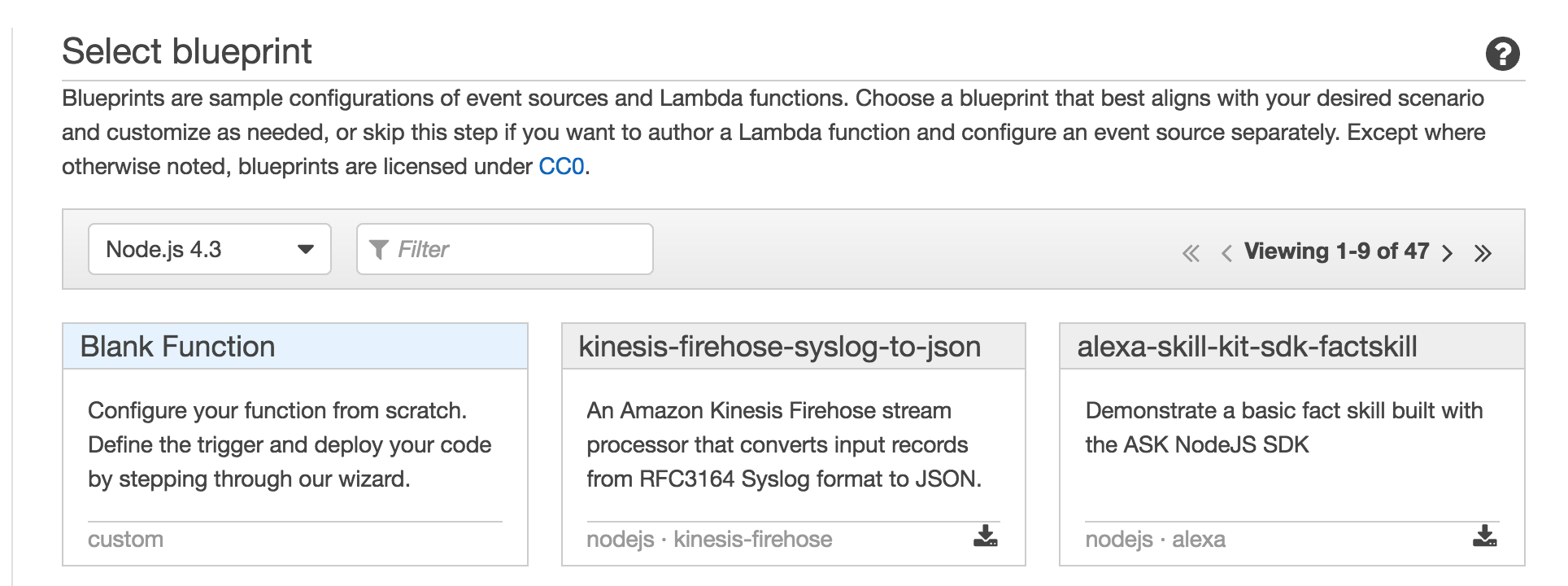Focus the Filter text field
This screenshot has width=1568, height=586.
point(505,249)
